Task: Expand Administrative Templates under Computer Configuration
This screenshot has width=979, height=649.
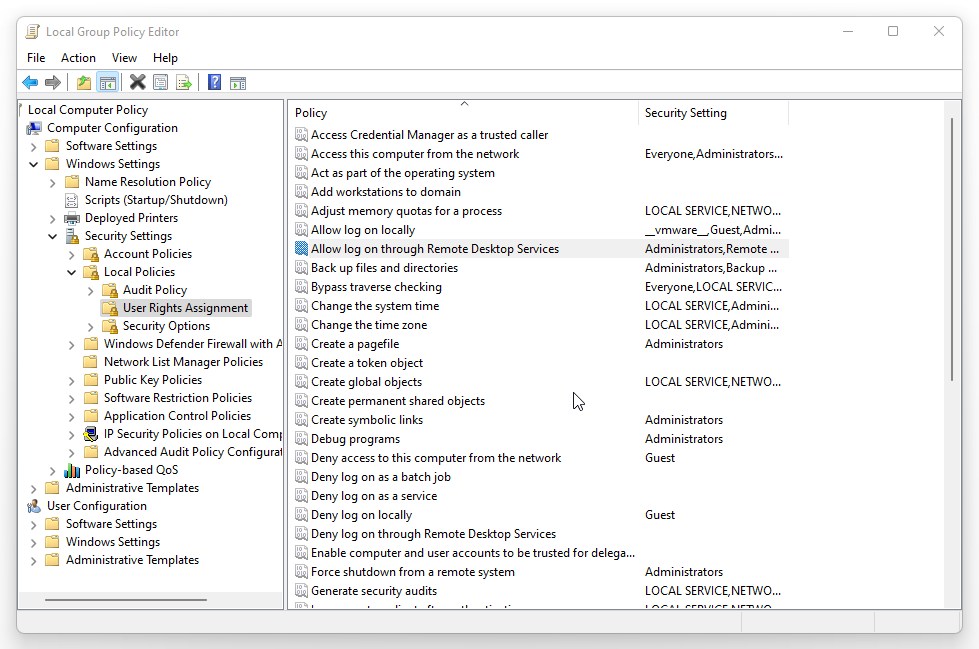Action: pos(34,489)
